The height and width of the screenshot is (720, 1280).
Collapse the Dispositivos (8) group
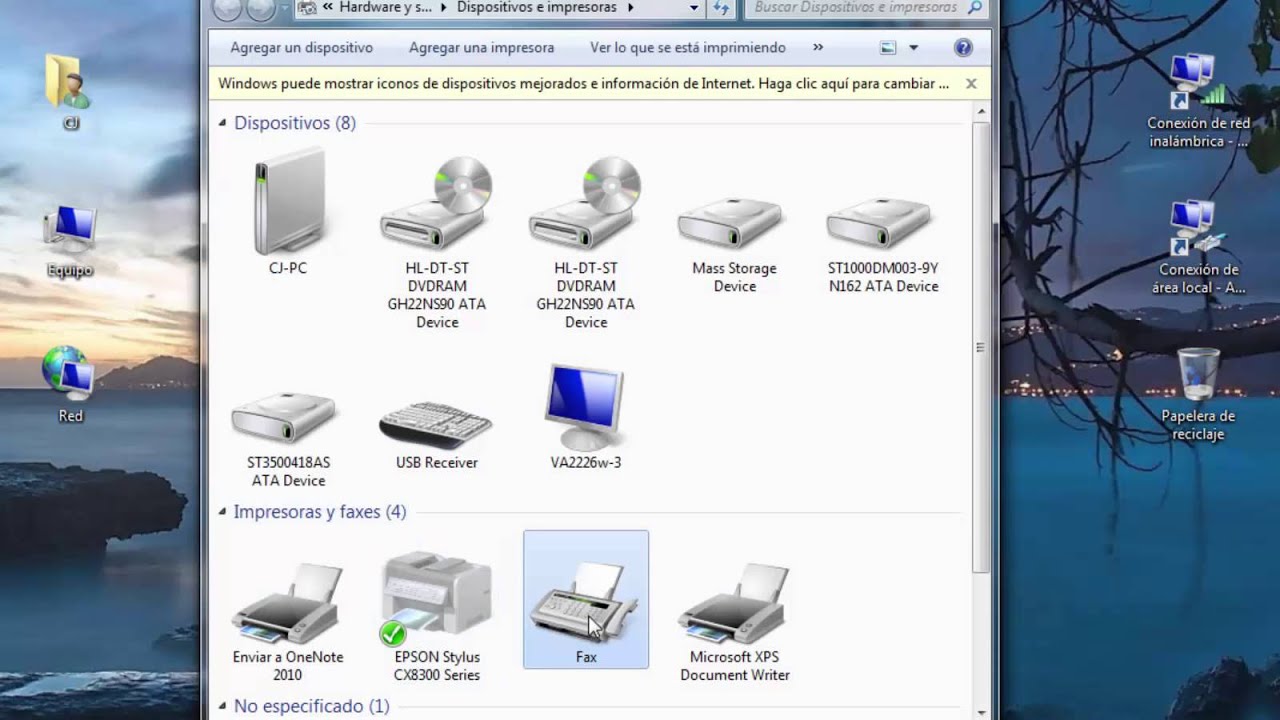click(x=222, y=123)
